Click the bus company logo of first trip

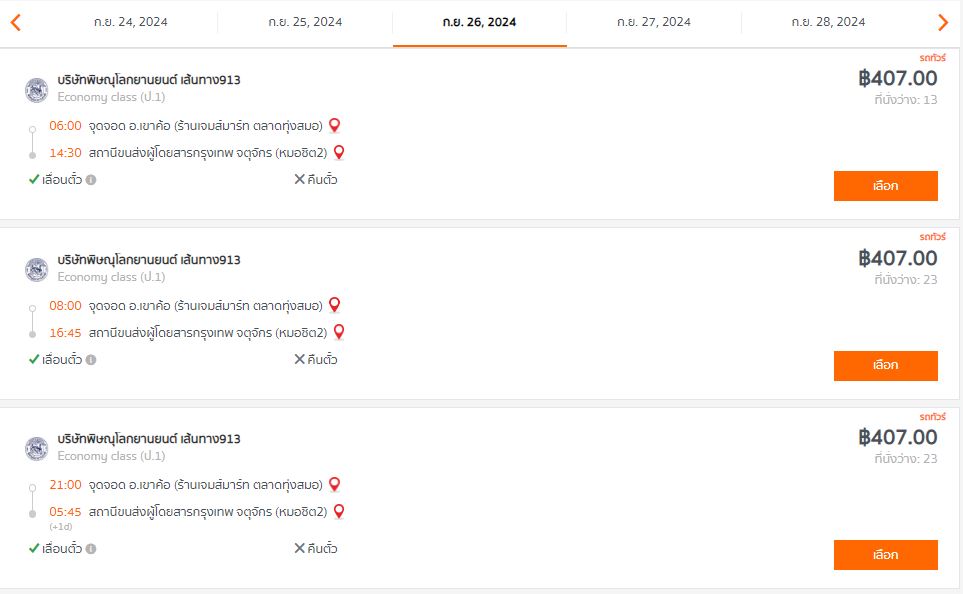click(x=37, y=90)
